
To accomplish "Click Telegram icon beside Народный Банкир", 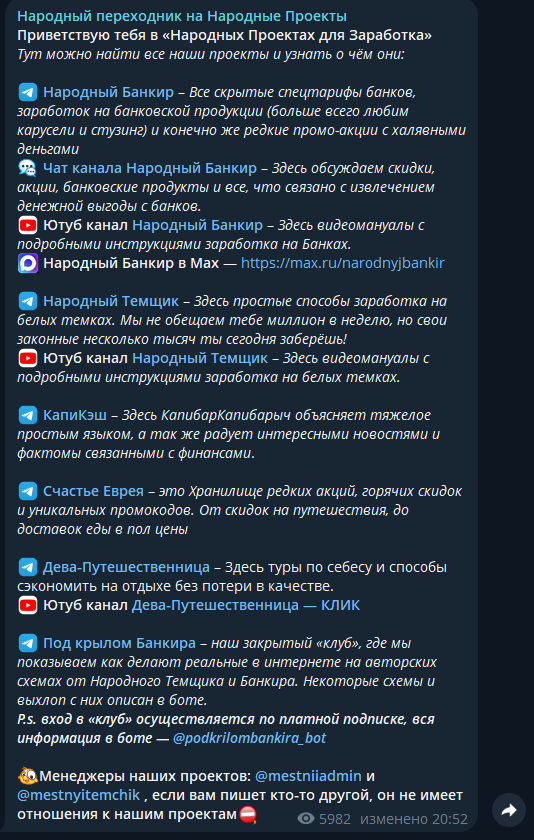I will (x=28, y=92).
